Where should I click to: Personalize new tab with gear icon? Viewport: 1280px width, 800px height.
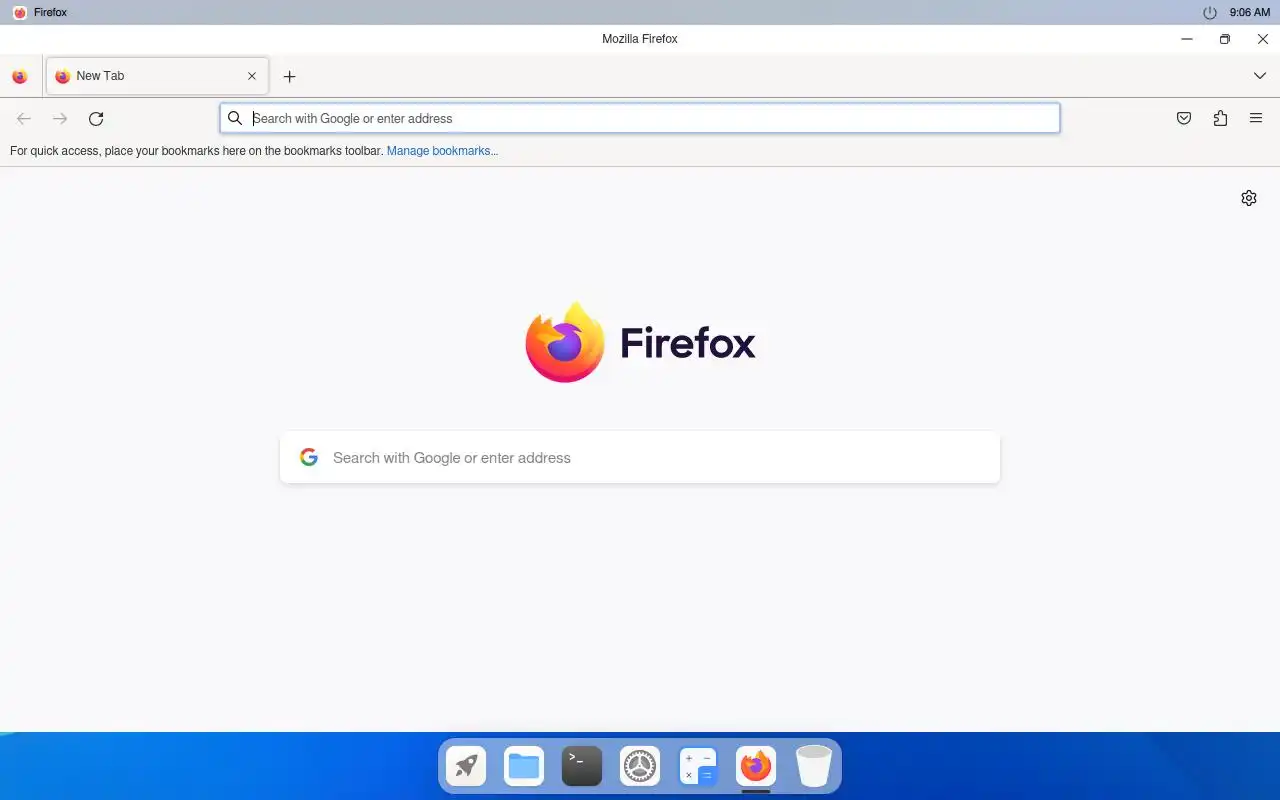click(1248, 198)
